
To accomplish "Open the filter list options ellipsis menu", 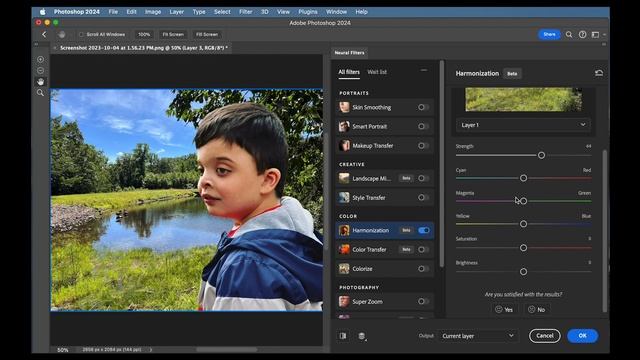I will [x=424, y=70].
